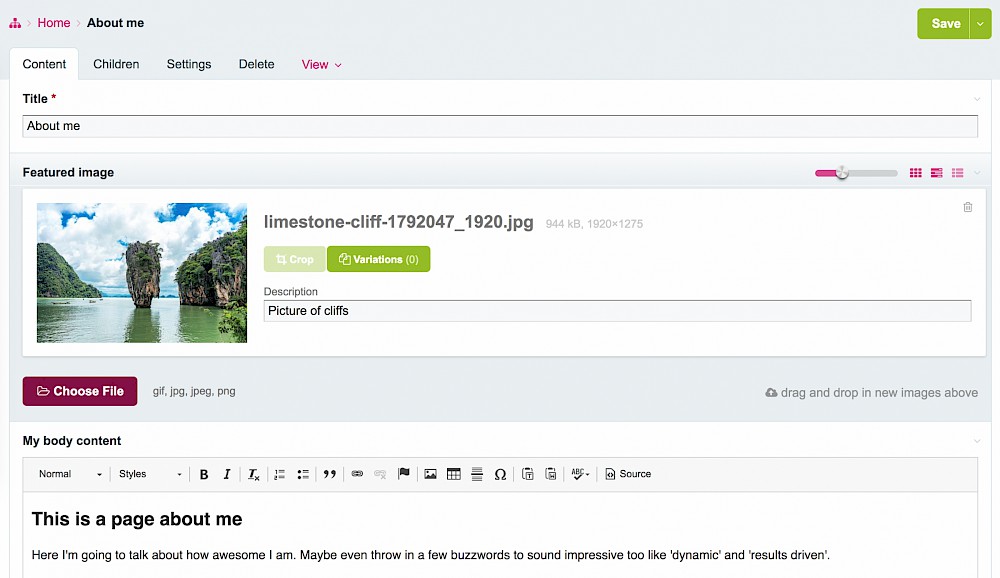Open the Styles dropdown
This screenshot has width=1000, height=578.
coord(150,474)
